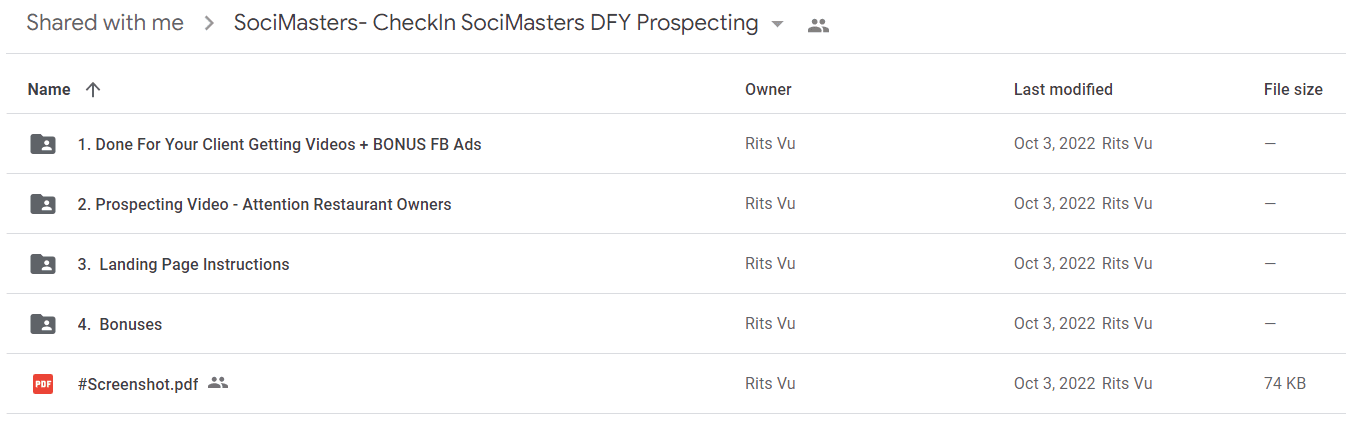Expand the SociMasters folder name menu
The image size is (1346, 421).
(496, 23)
